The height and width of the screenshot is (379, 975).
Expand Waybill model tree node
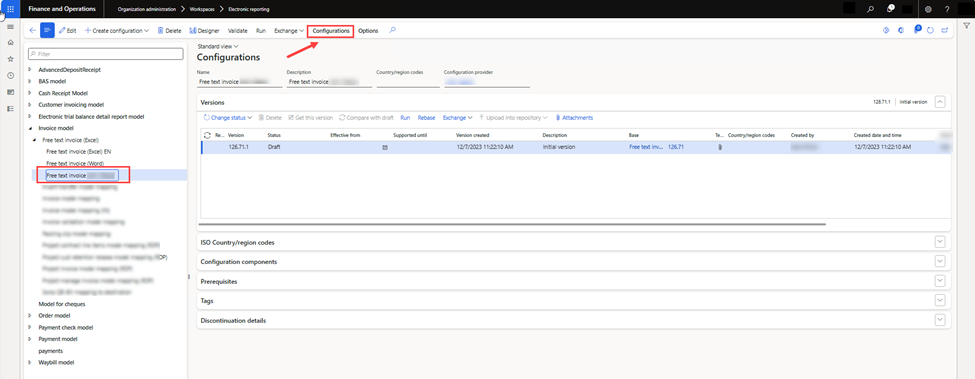[x=30, y=362]
